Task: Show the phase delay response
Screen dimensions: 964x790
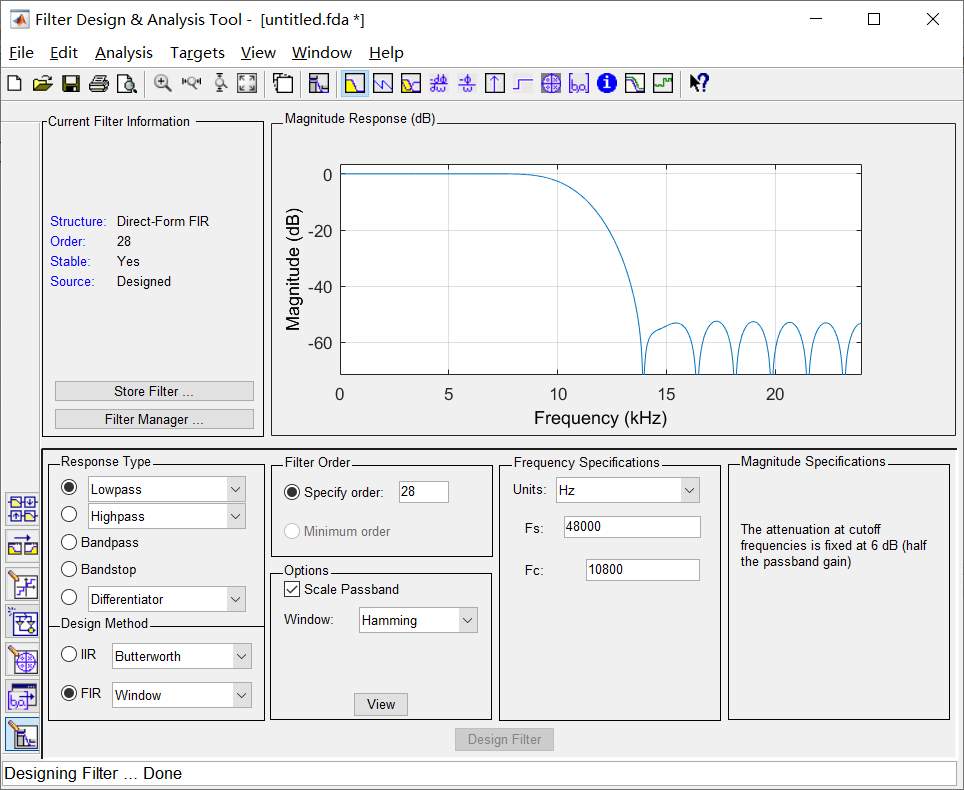Action: click(x=467, y=83)
